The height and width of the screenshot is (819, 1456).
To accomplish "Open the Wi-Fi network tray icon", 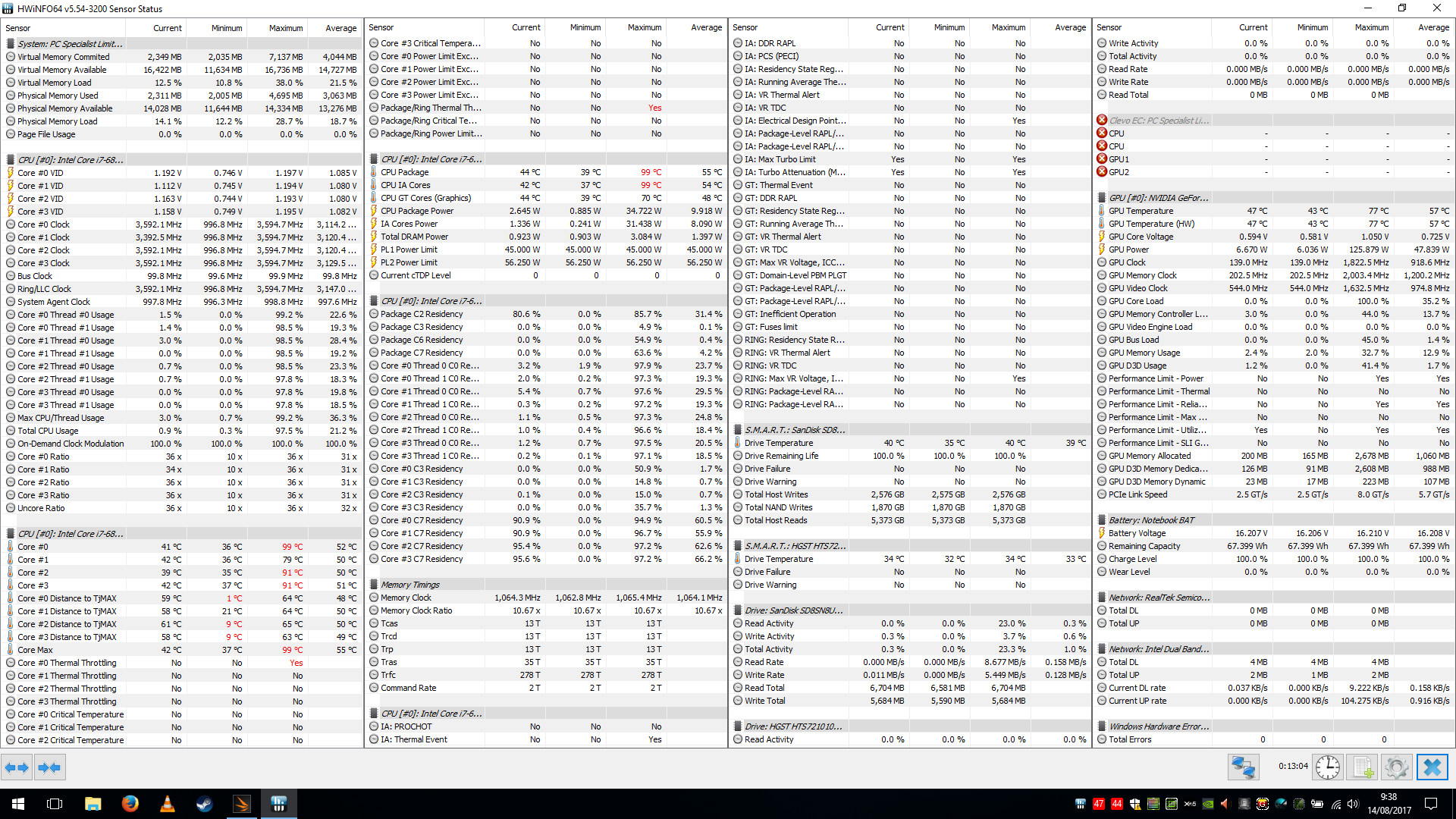I will (x=1335, y=804).
